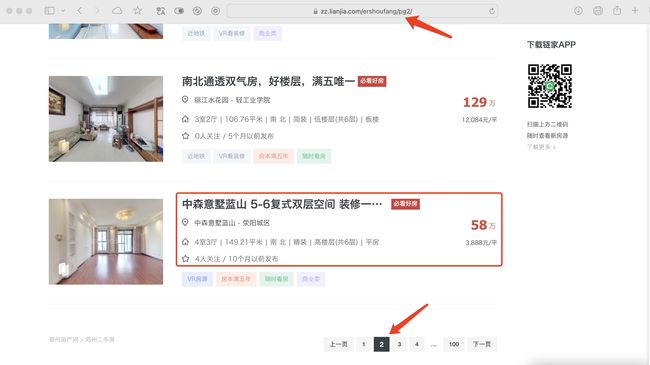The image size is (650, 365).
Task: Toggle the pill-shaped switch extension icon
Action: [179, 11]
